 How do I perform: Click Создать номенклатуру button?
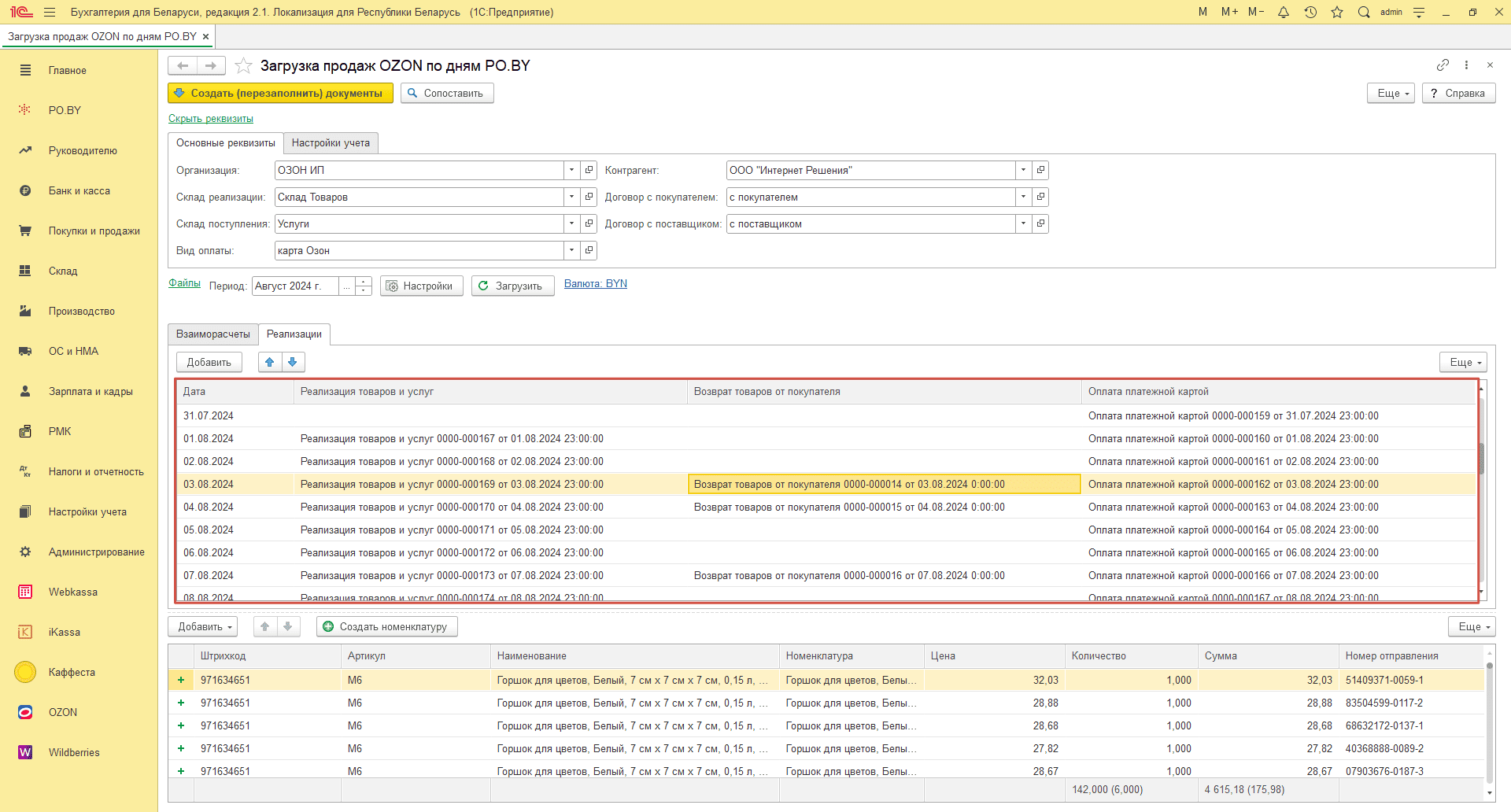[387, 626]
